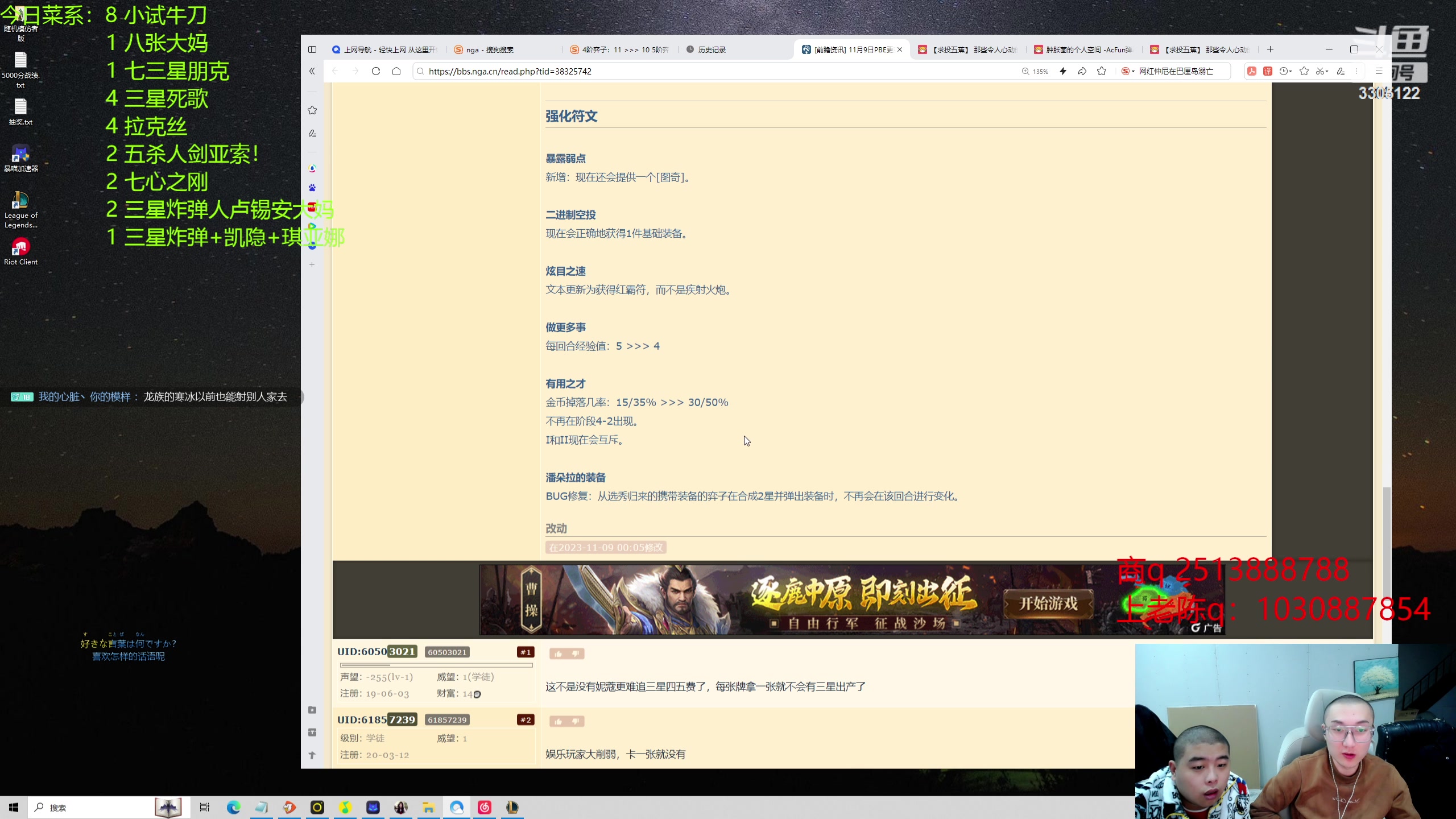Toggle the browser vertical tabs panel icon
This screenshot has height=819, width=1456.
click(x=312, y=49)
